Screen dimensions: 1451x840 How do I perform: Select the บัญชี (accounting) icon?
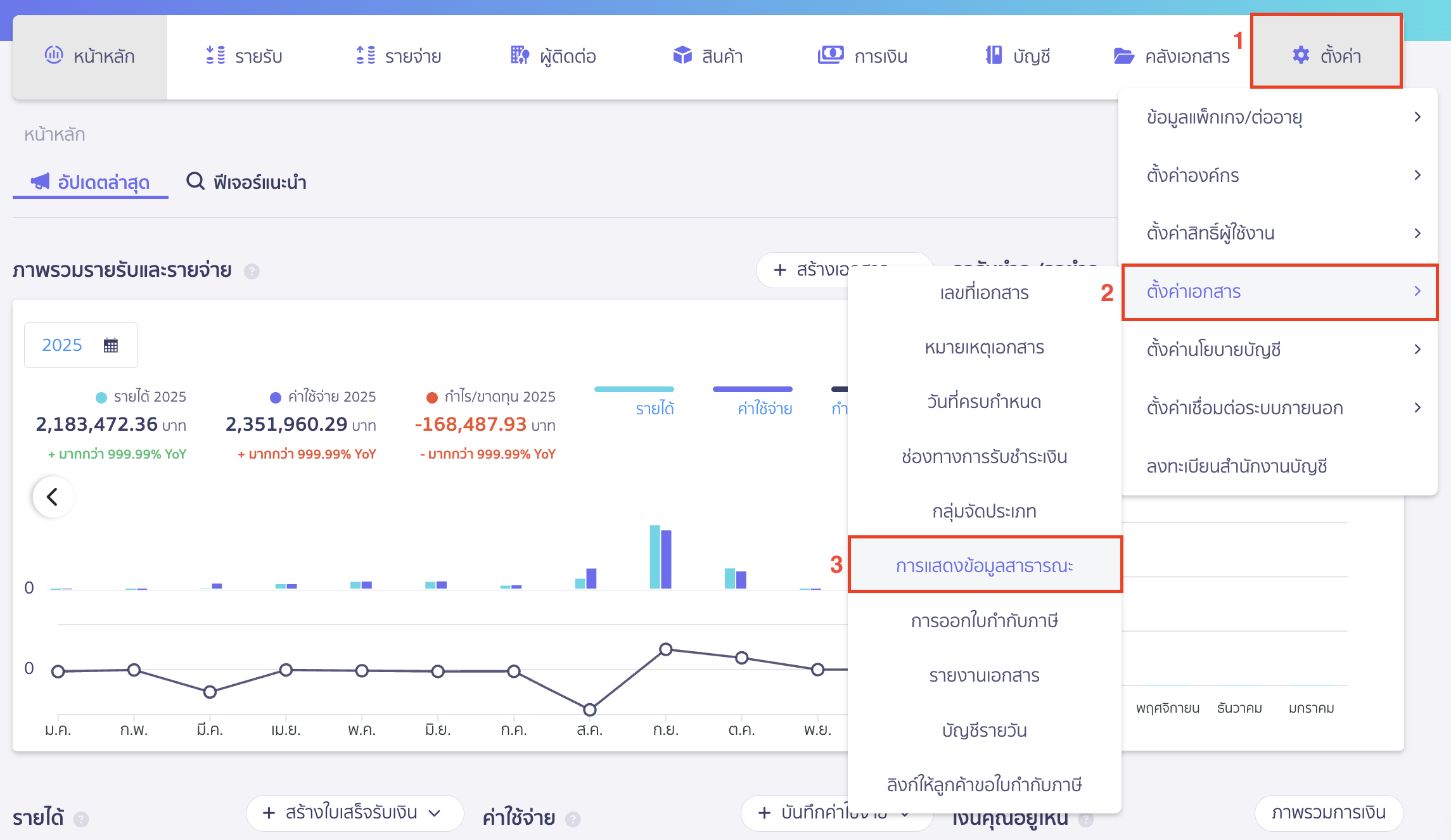click(1017, 56)
